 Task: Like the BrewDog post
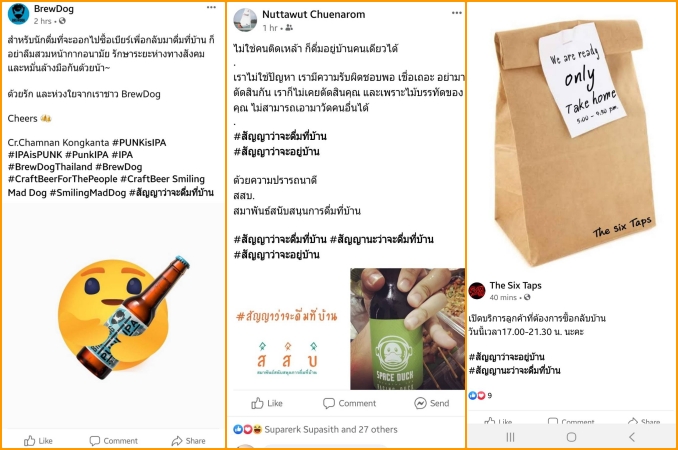[38, 440]
